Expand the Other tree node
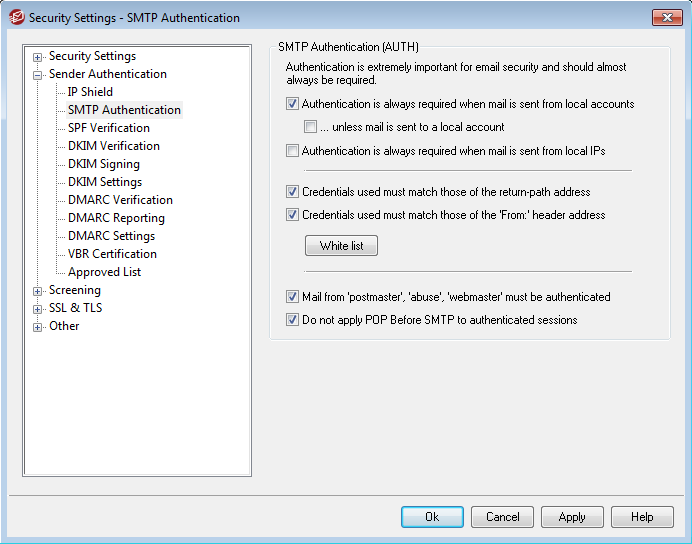The width and height of the screenshot is (692, 544). tap(38, 327)
